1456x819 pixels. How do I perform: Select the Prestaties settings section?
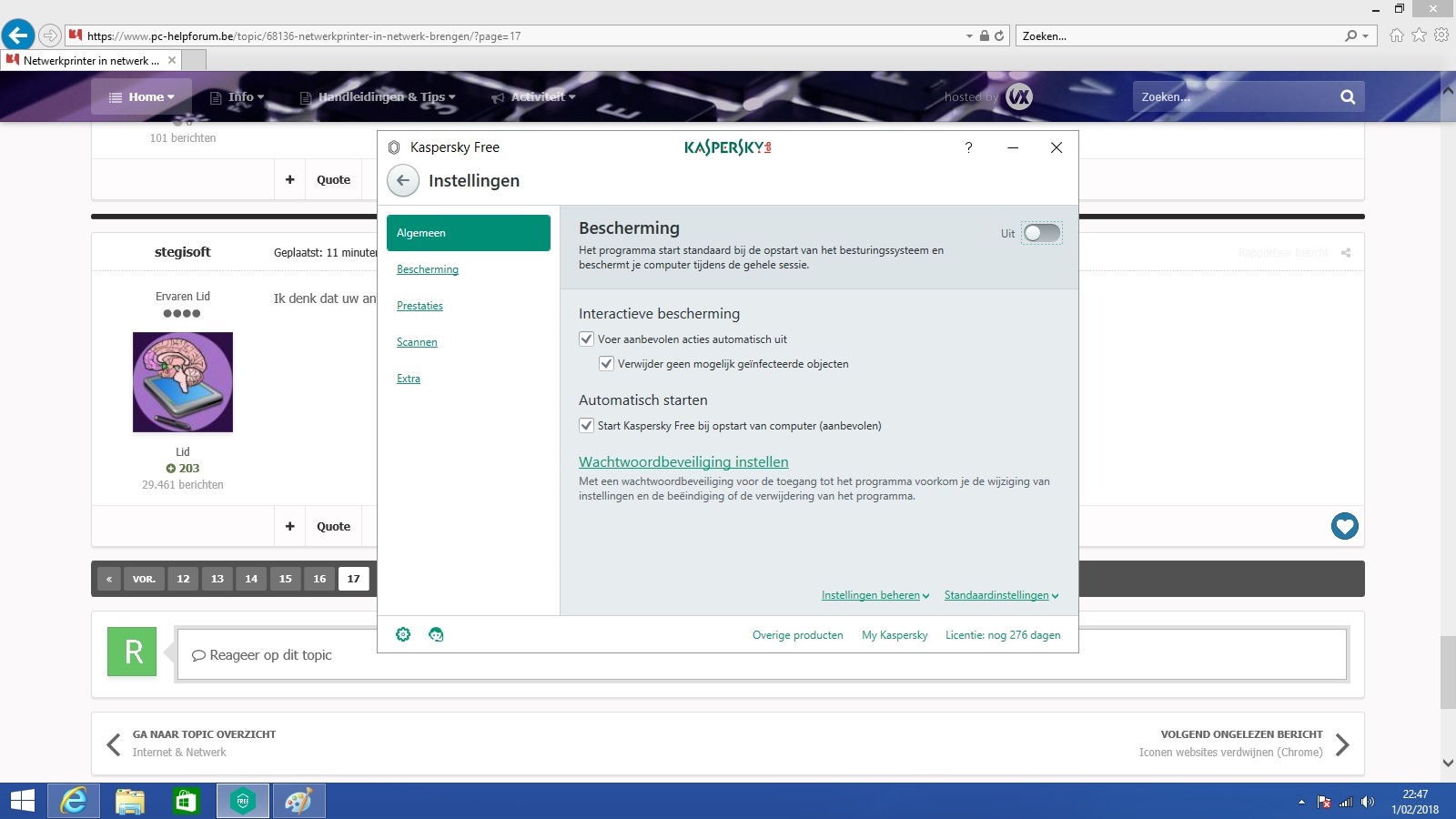tap(420, 306)
